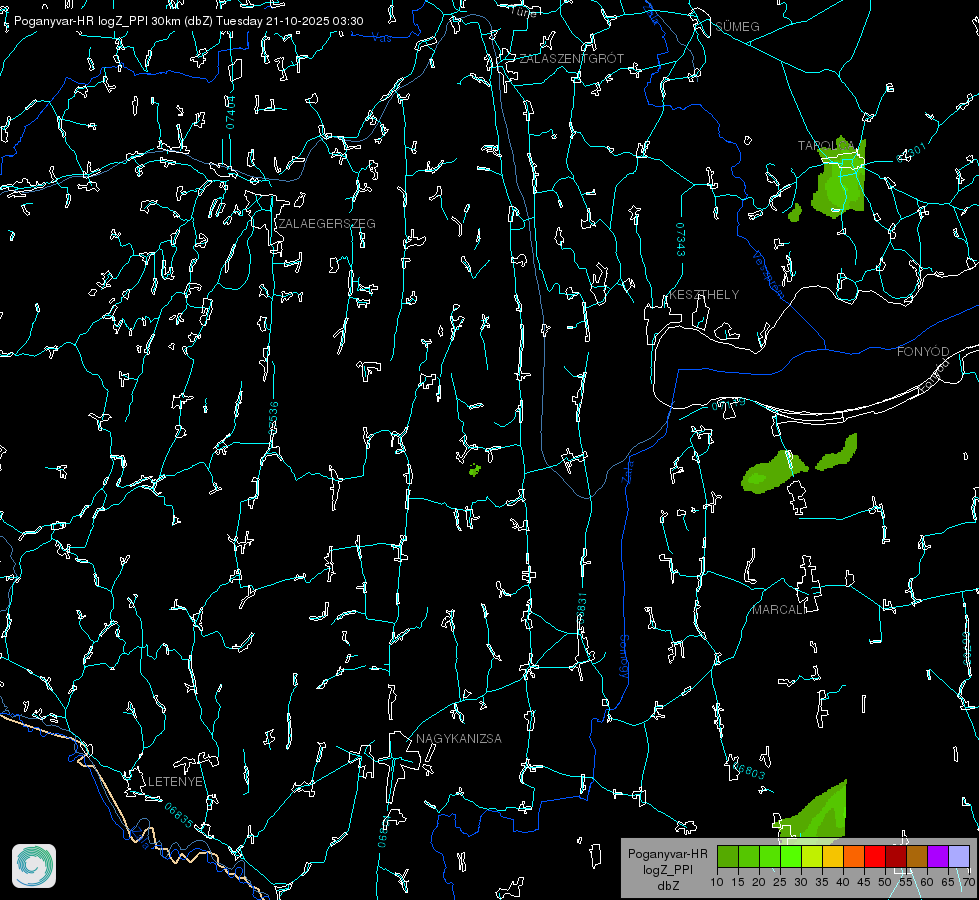Click the legend scale value 10

pyautogui.click(x=717, y=882)
